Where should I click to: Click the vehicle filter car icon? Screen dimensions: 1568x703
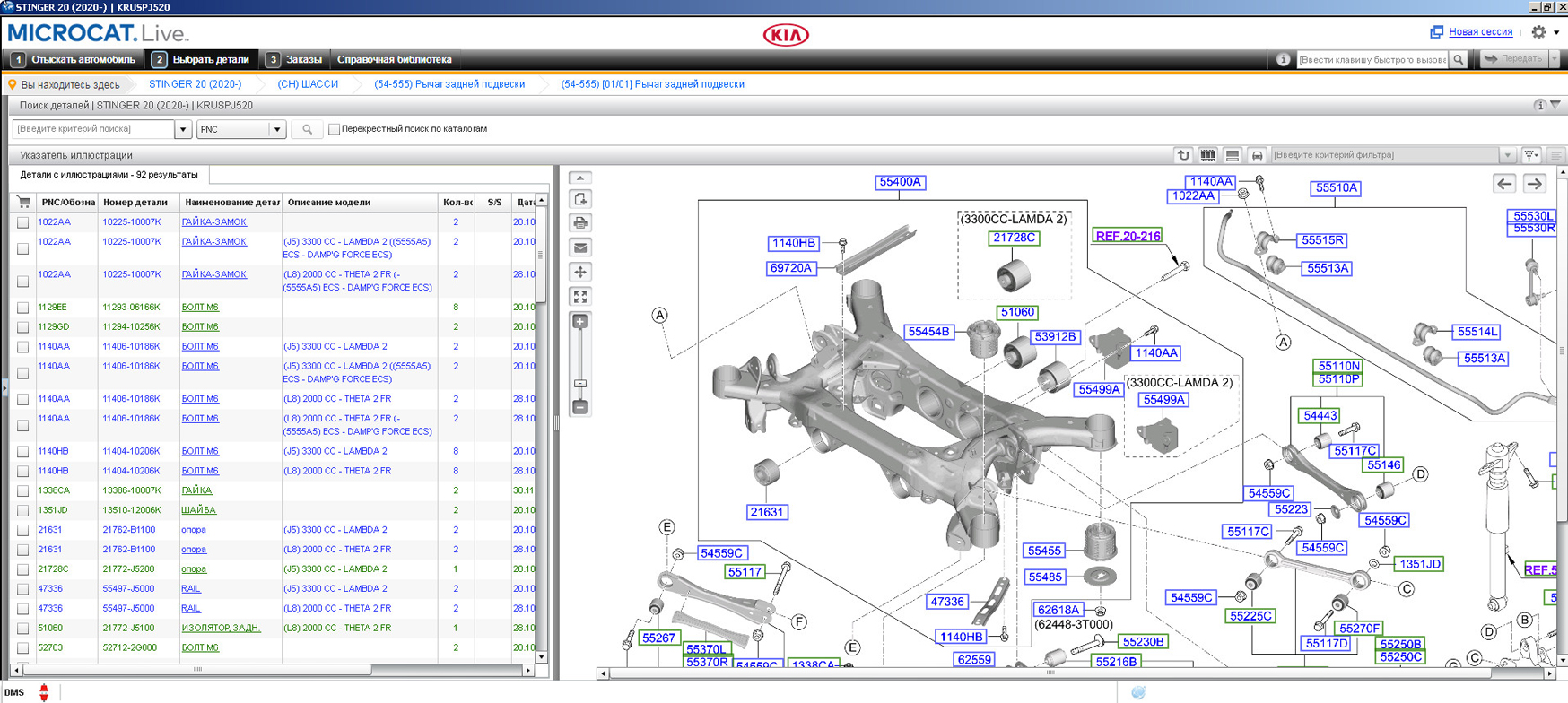1257,155
